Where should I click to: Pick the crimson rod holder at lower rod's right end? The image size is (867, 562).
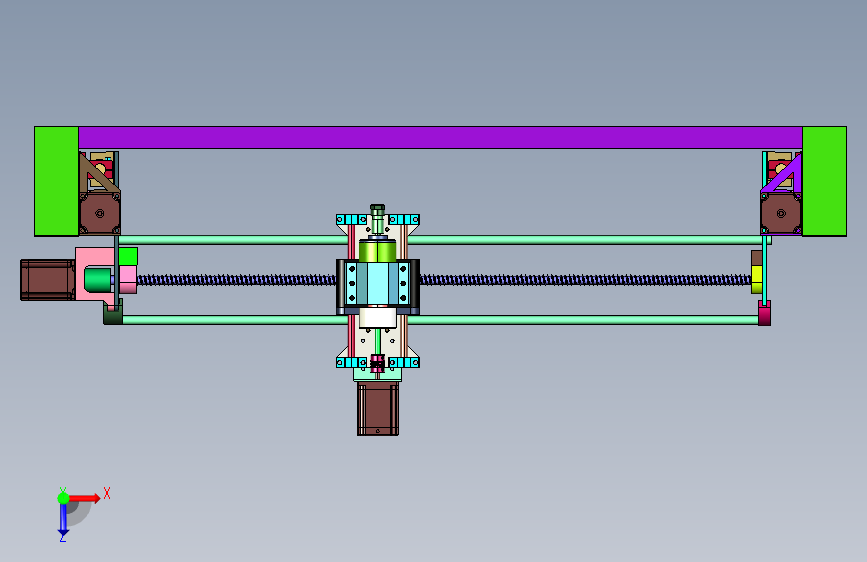(764, 314)
